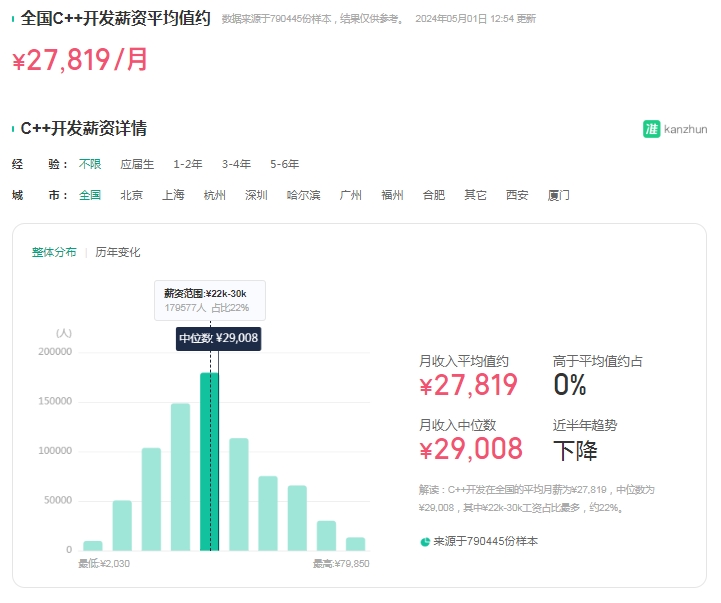Select 北京 in city filter

[131, 195]
